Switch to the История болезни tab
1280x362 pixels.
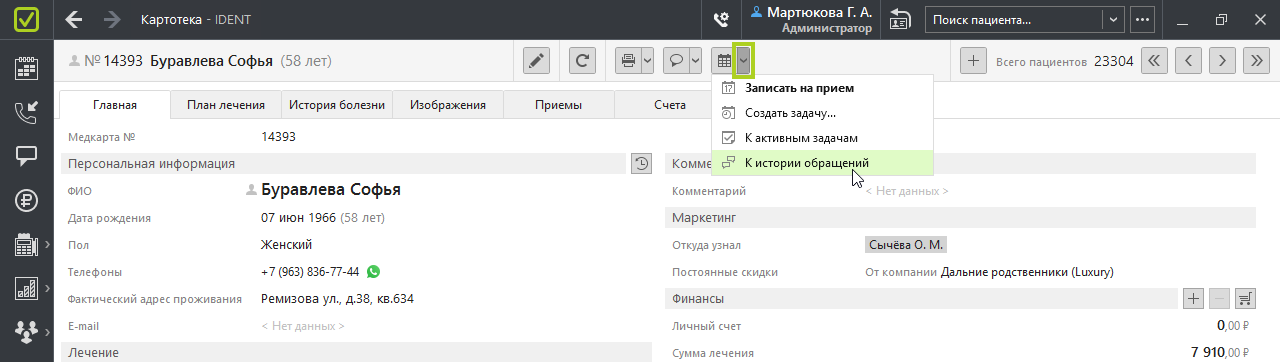click(337, 105)
